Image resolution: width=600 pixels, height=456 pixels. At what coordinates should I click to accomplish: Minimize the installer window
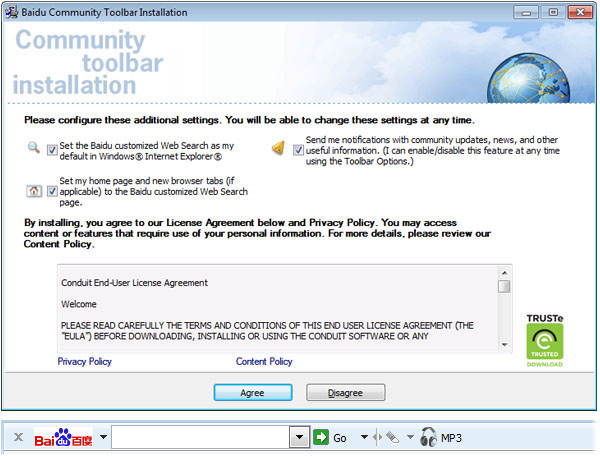click(x=526, y=12)
